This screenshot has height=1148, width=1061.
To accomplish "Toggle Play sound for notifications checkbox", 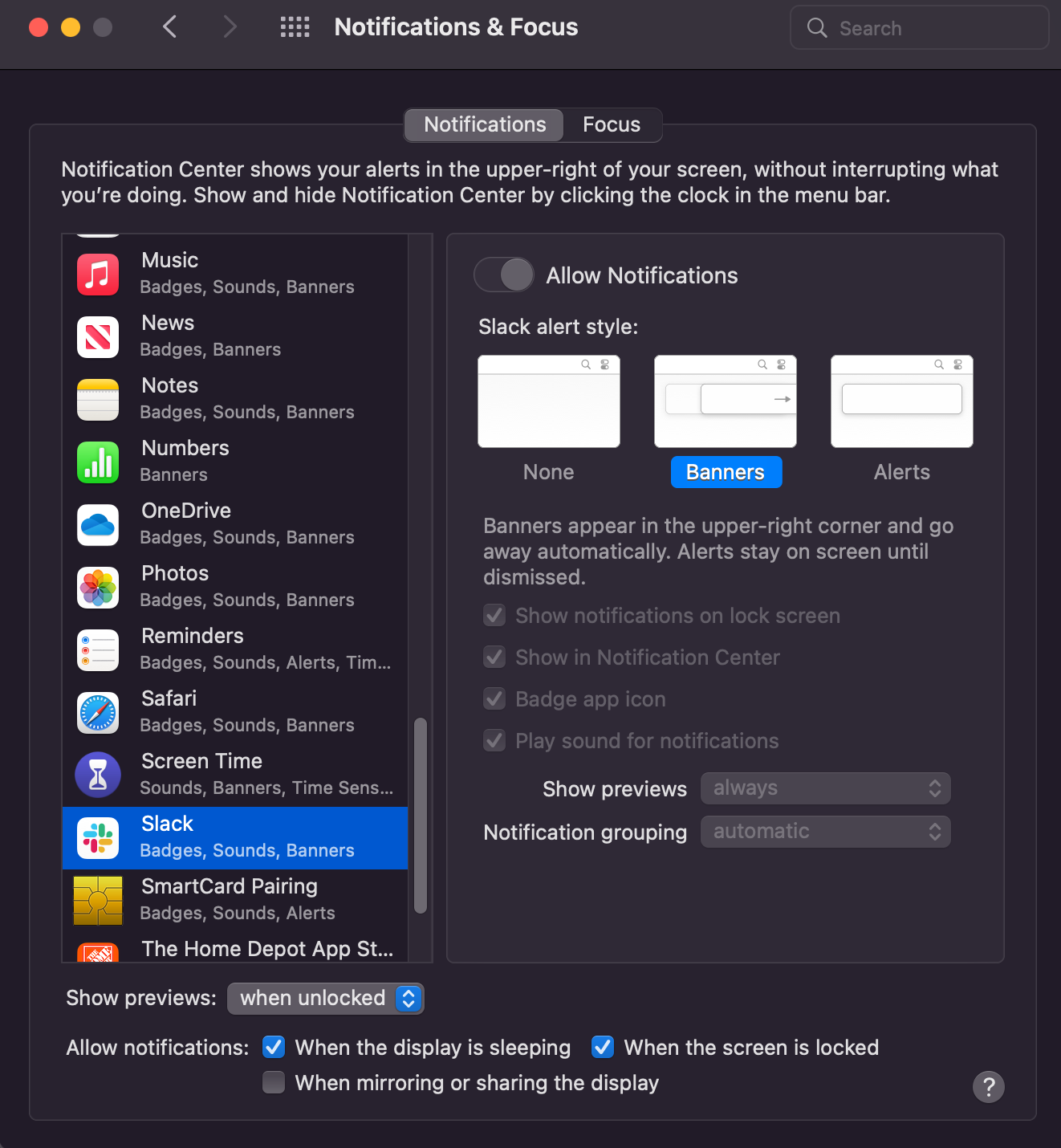I will (x=494, y=741).
